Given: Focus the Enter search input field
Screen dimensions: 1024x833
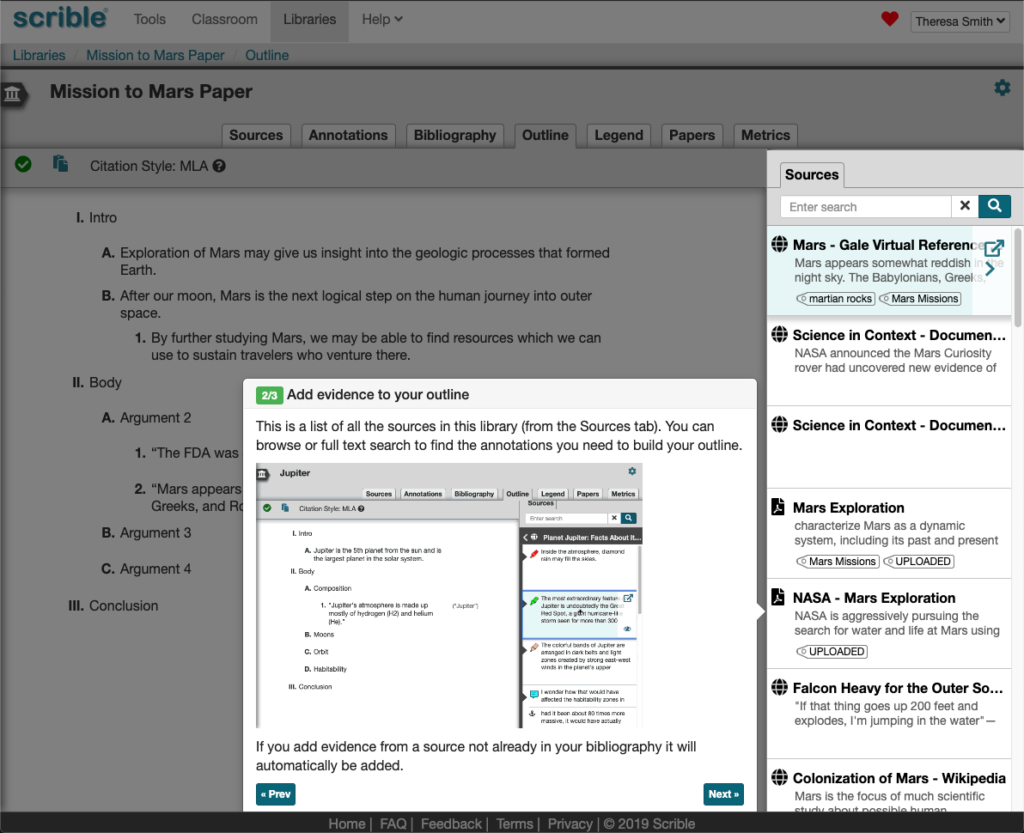Looking at the screenshot, I should (x=865, y=206).
